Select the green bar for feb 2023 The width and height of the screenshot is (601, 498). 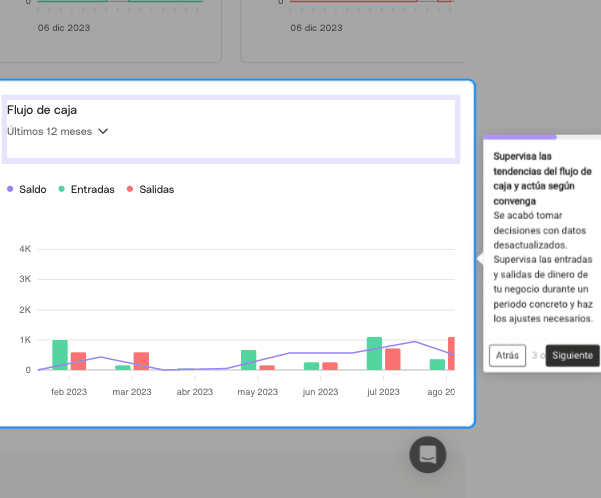point(60,355)
